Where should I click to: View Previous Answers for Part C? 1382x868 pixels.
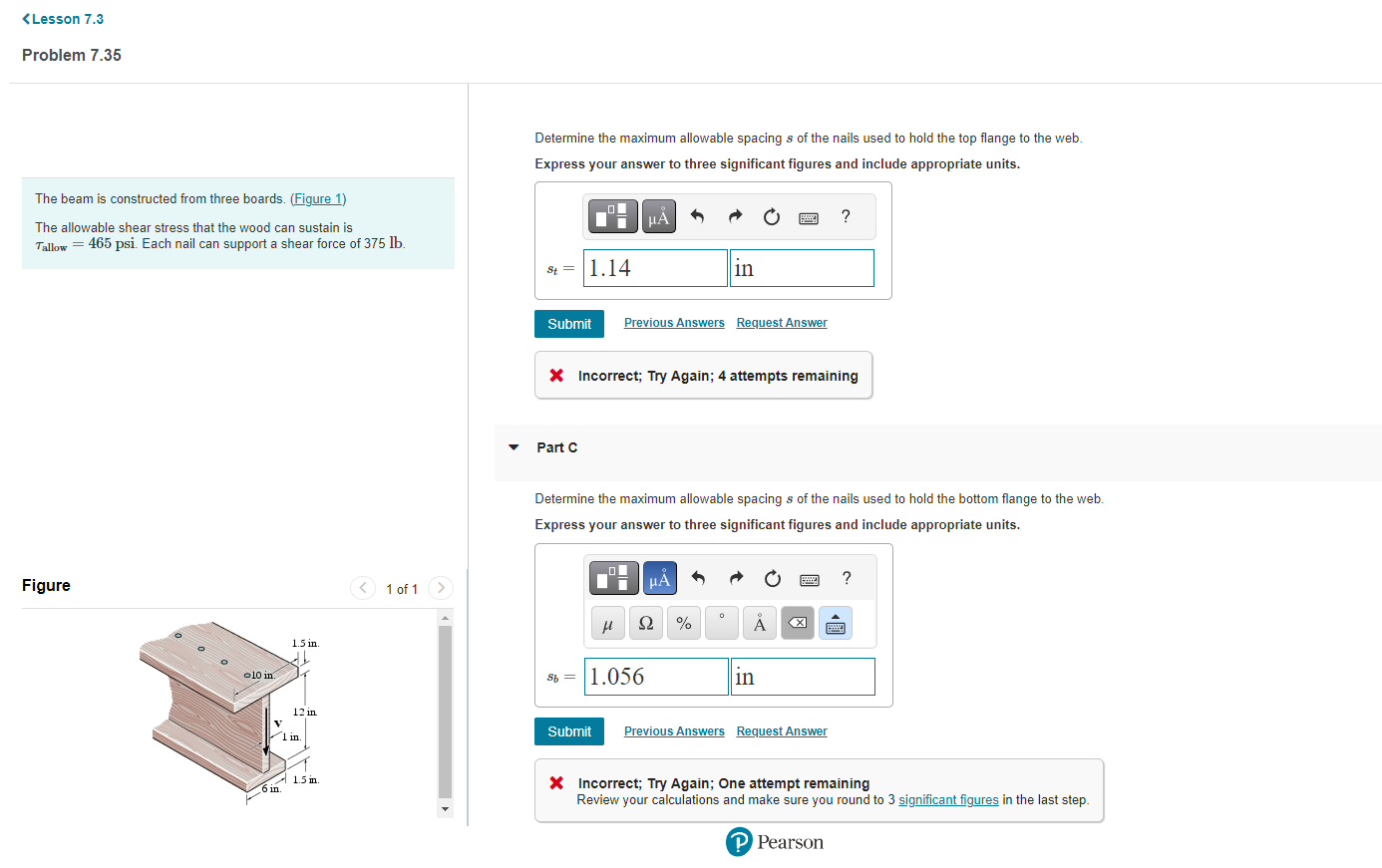pyautogui.click(x=674, y=731)
